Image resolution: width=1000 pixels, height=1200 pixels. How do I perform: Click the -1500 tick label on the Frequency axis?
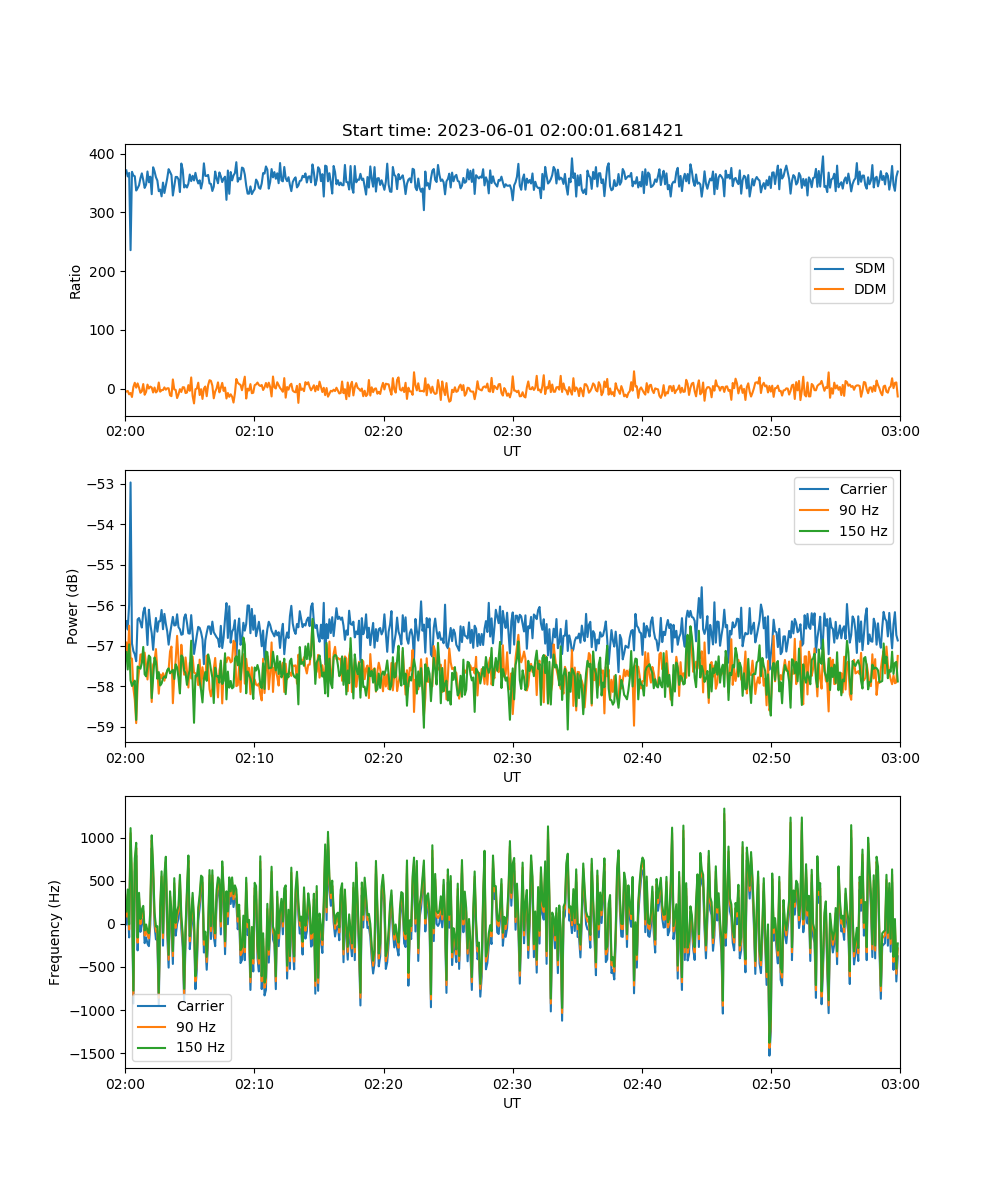pos(93,1054)
